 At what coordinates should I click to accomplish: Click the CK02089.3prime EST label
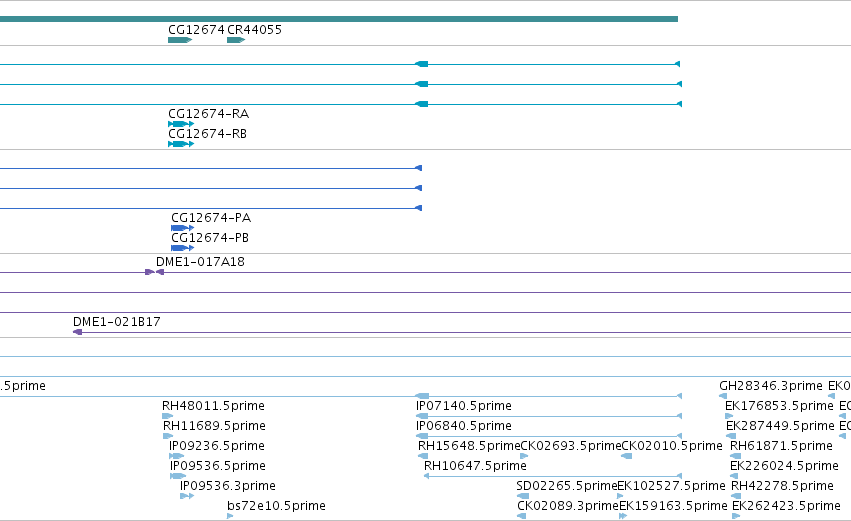(568, 506)
